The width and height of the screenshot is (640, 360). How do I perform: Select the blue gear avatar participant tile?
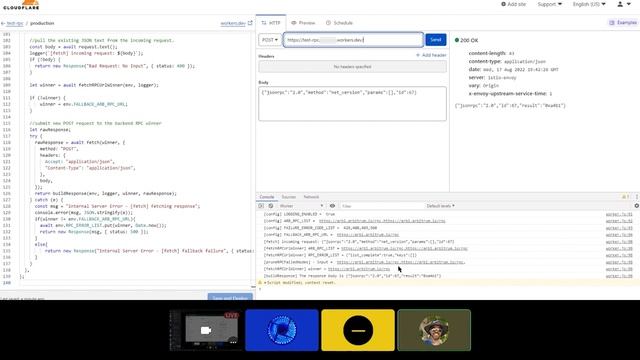click(282, 330)
